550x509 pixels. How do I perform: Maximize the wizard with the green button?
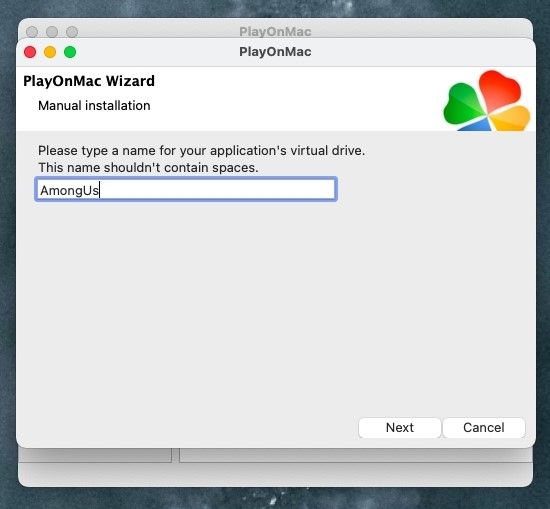70,52
